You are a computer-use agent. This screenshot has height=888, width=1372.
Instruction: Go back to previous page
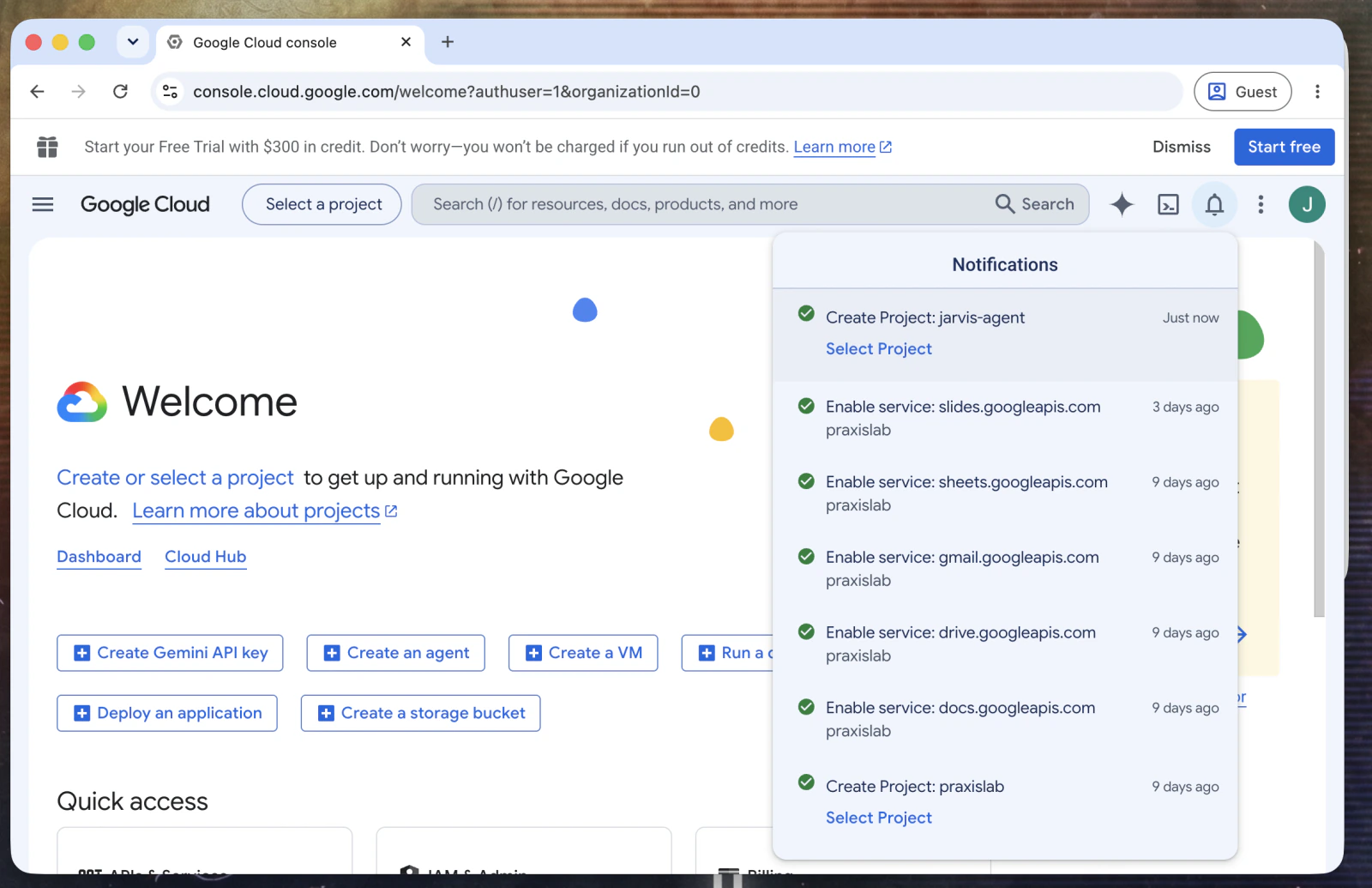tap(37, 92)
